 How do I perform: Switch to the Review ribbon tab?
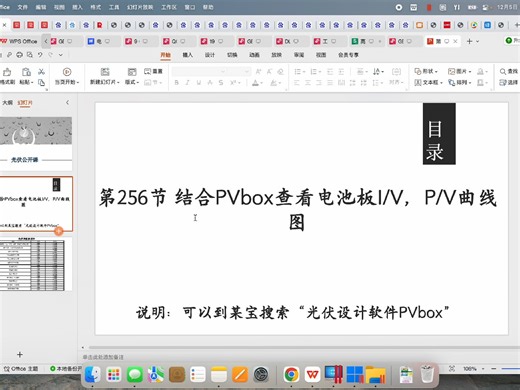click(x=299, y=55)
